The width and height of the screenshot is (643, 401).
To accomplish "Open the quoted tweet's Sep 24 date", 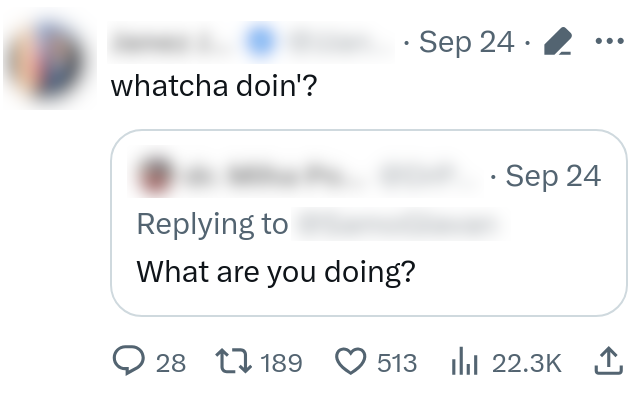I will tap(553, 176).
